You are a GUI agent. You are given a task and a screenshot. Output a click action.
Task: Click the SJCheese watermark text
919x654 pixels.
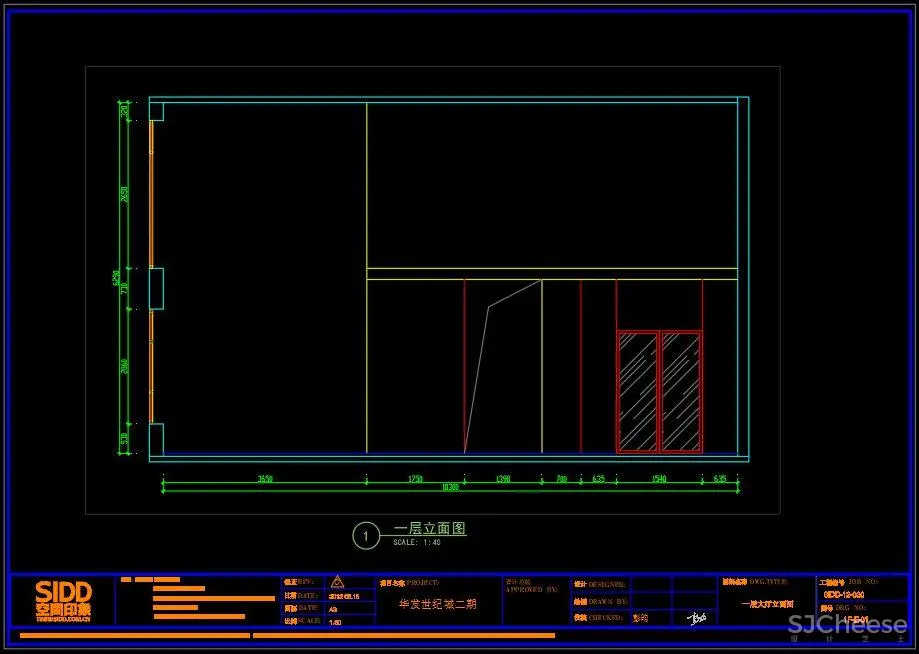point(847,626)
